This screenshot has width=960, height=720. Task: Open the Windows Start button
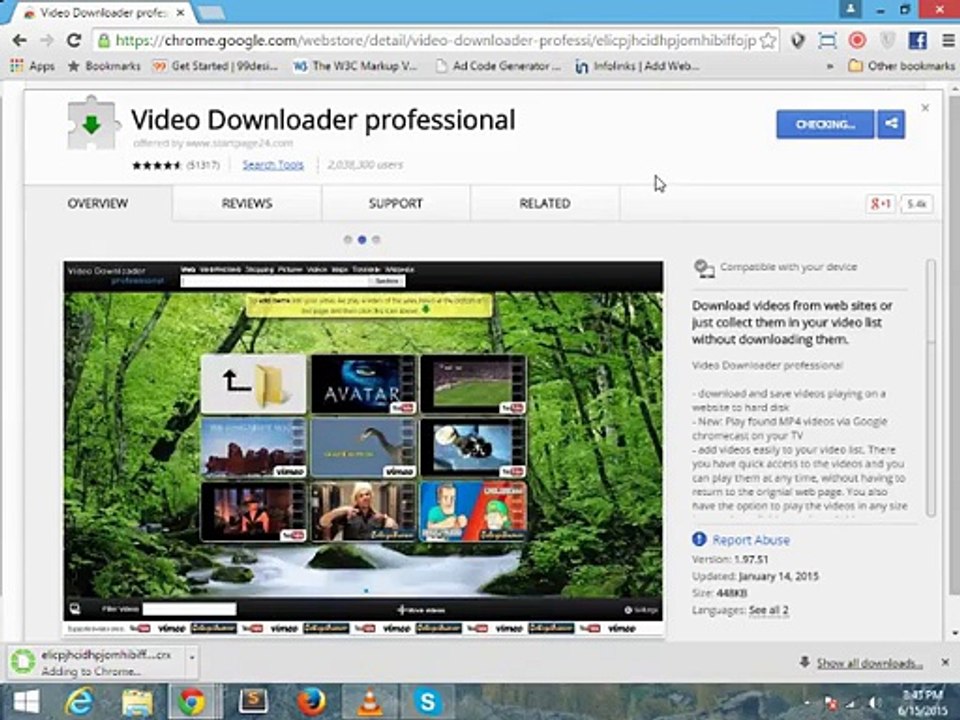(25, 702)
